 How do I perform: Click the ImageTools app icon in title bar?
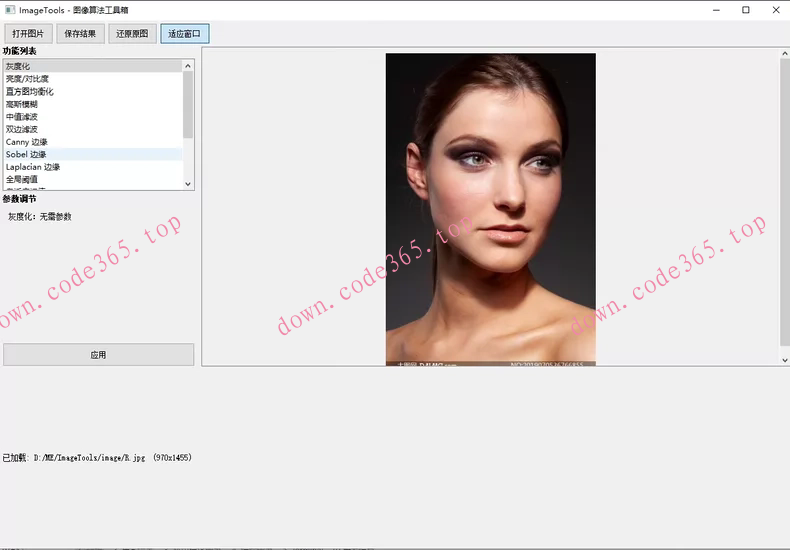(x=9, y=9)
